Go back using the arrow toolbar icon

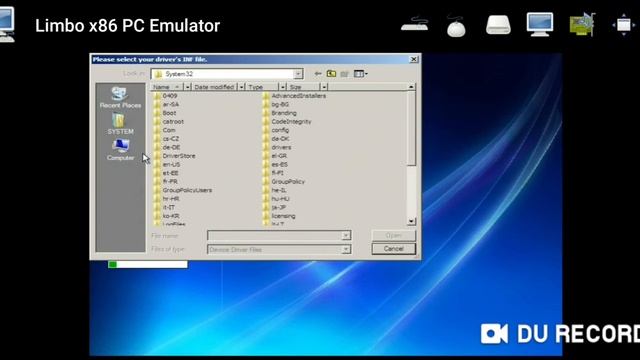pyautogui.click(x=318, y=74)
